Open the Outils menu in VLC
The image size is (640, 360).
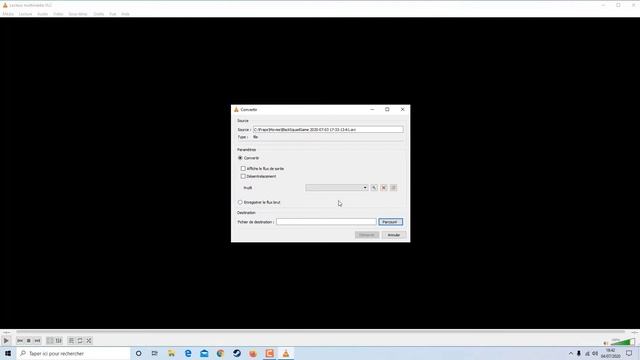click(99, 14)
